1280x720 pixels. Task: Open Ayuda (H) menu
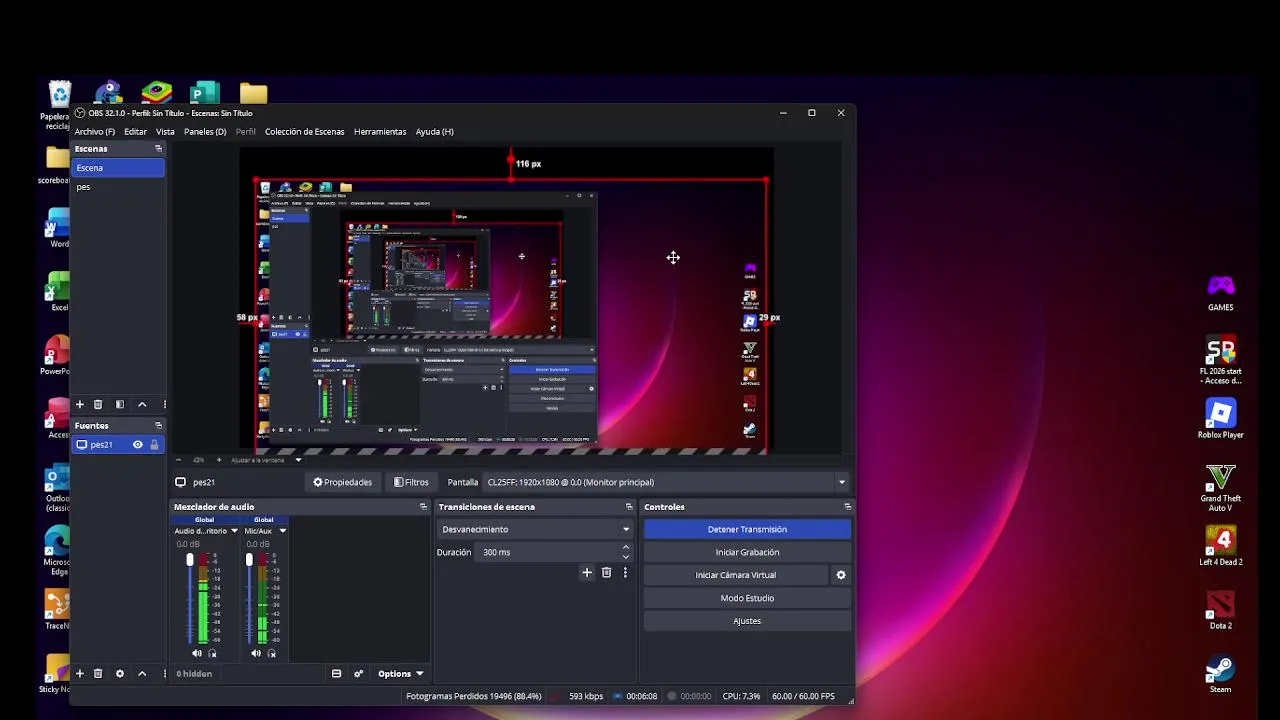[434, 131]
